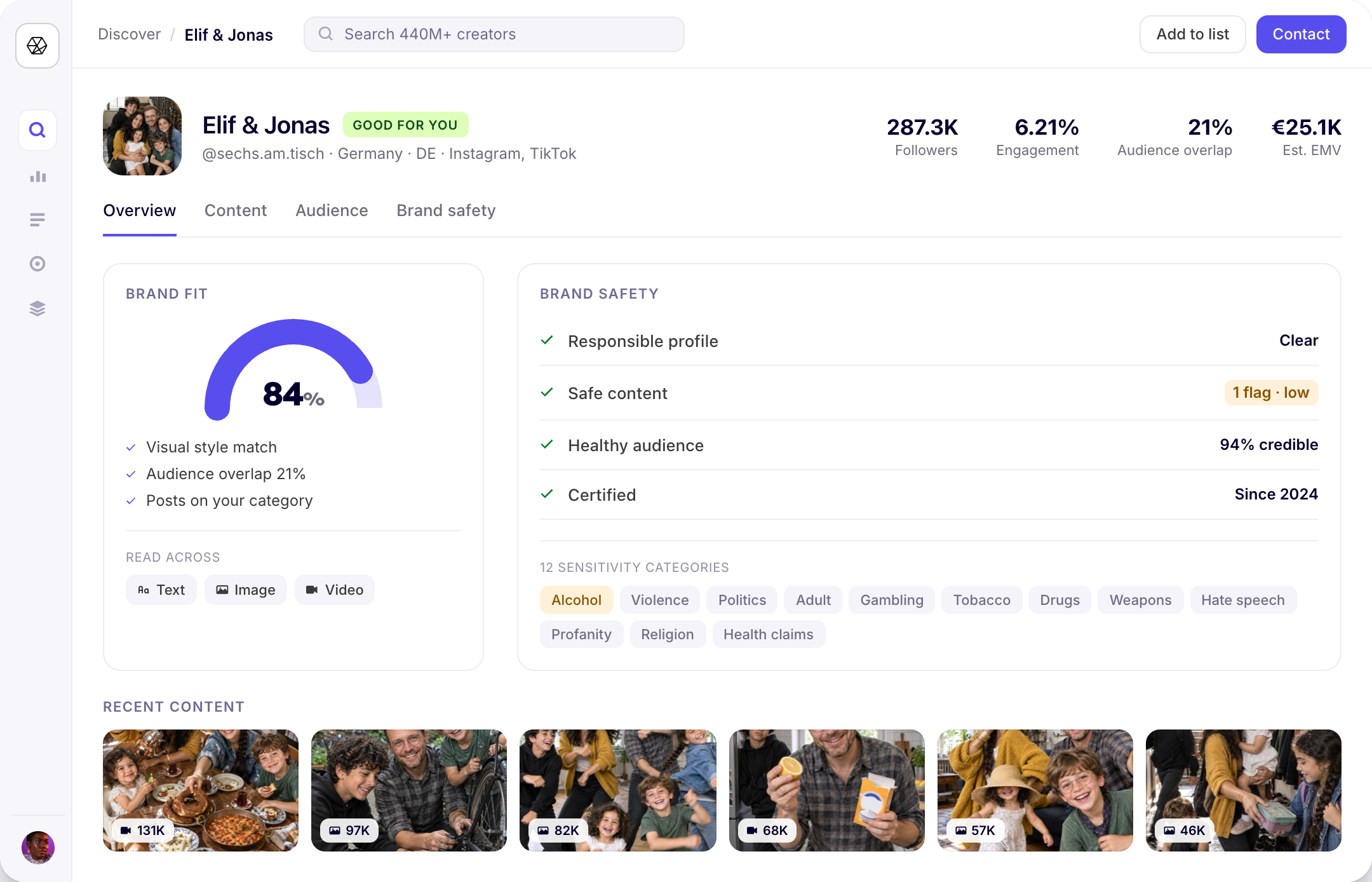
Task: Click the €25.1K Est. EMV stat
Action: (x=1306, y=137)
